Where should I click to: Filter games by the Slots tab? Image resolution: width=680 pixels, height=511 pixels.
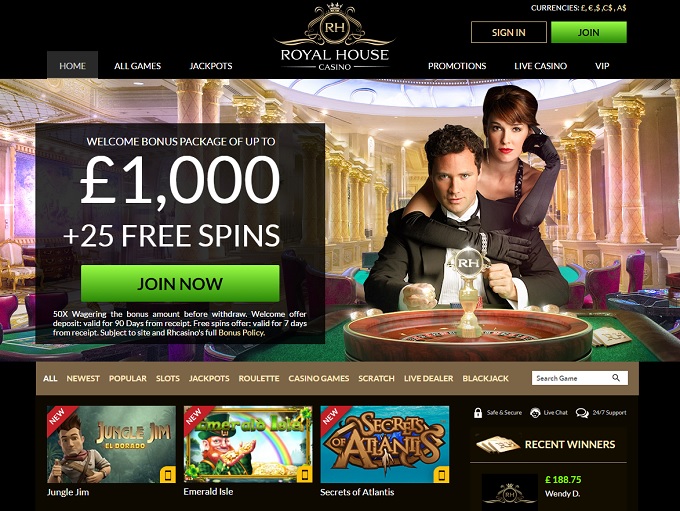coord(168,378)
